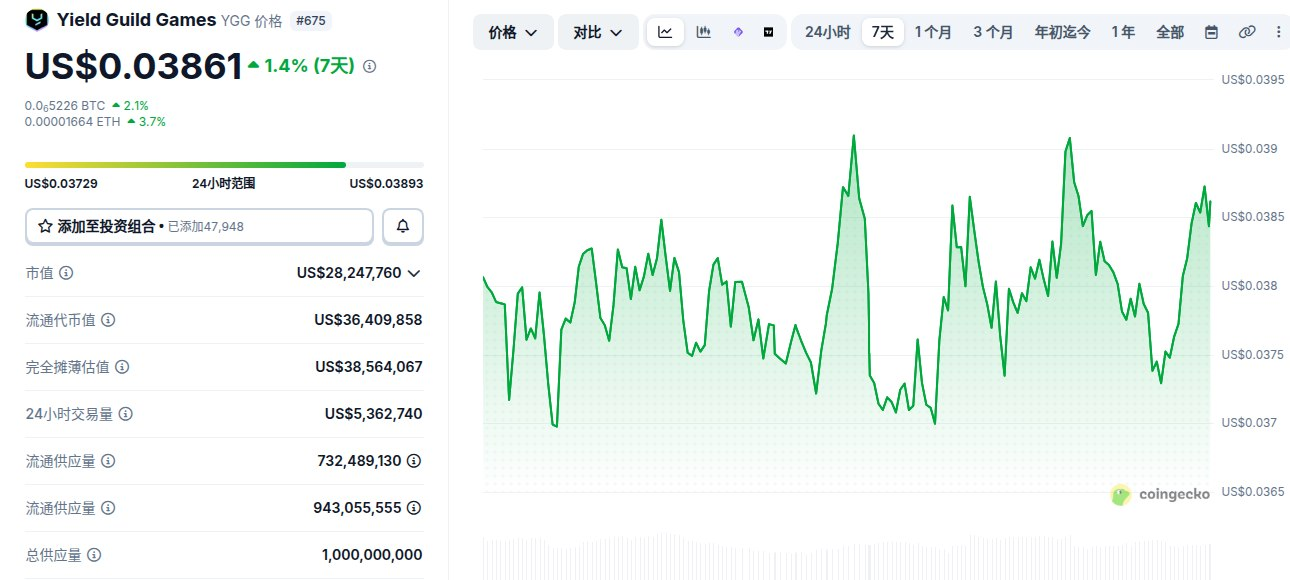Viewport: 1290px width, 580px height.
Task: Click the star icon in 添加至投资组合
Action: (45, 226)
